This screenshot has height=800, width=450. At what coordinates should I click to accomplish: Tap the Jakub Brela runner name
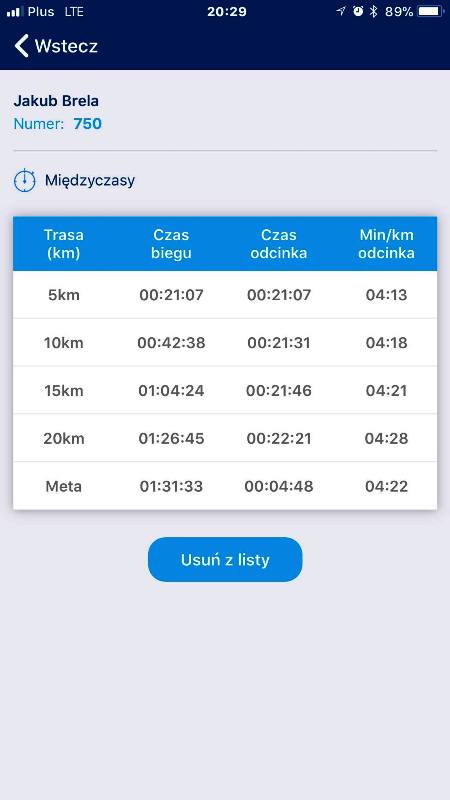click(56, 101)
